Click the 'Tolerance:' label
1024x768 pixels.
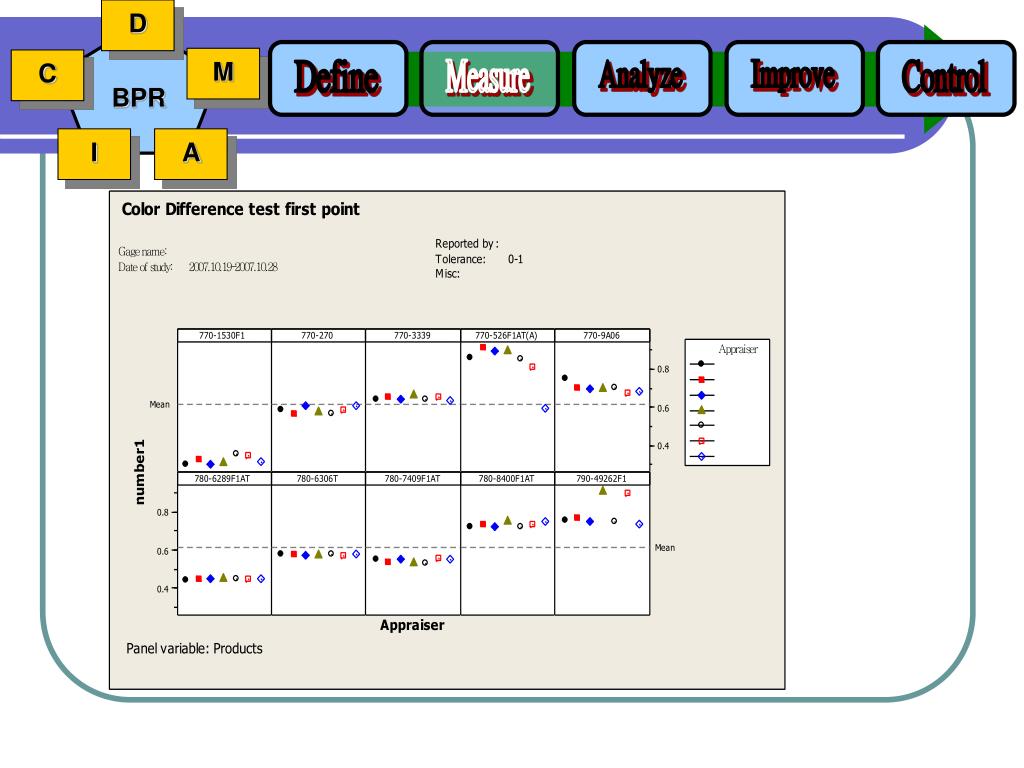460,259
